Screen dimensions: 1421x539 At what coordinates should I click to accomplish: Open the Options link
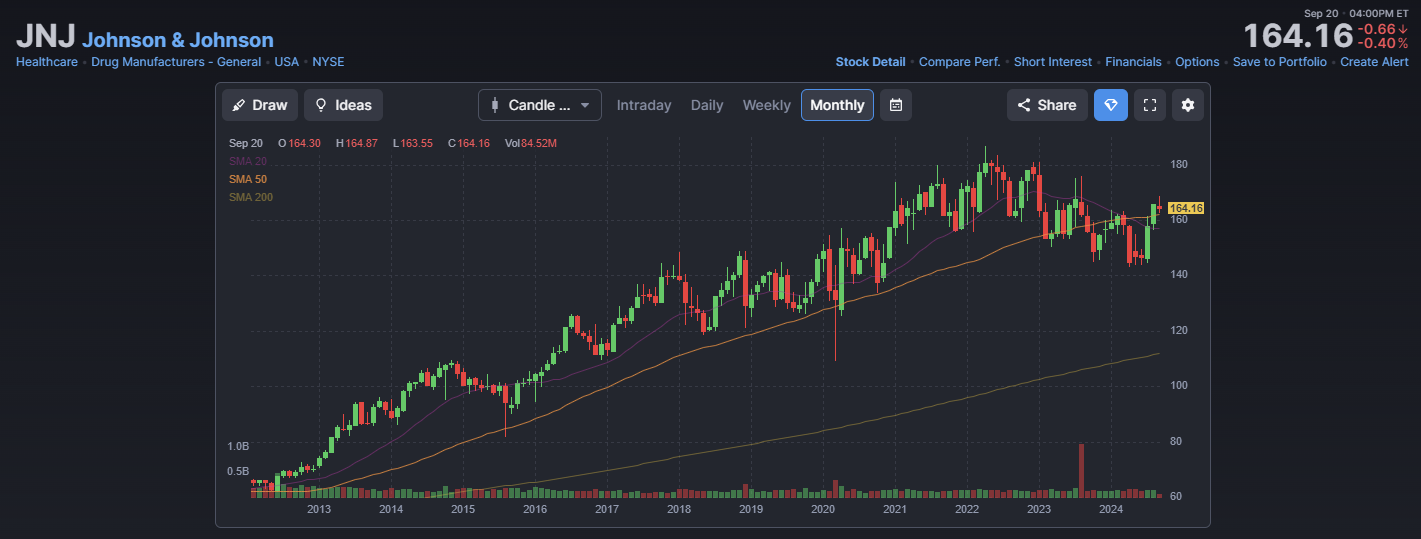[x=1197, y=62]
